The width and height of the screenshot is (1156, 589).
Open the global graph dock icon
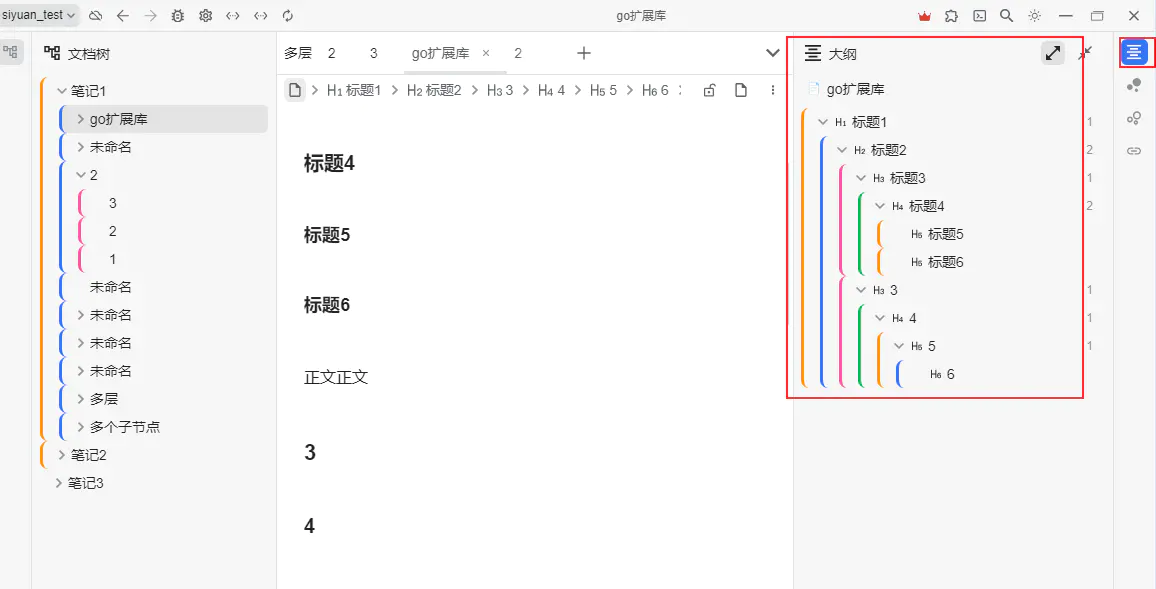1134,118
